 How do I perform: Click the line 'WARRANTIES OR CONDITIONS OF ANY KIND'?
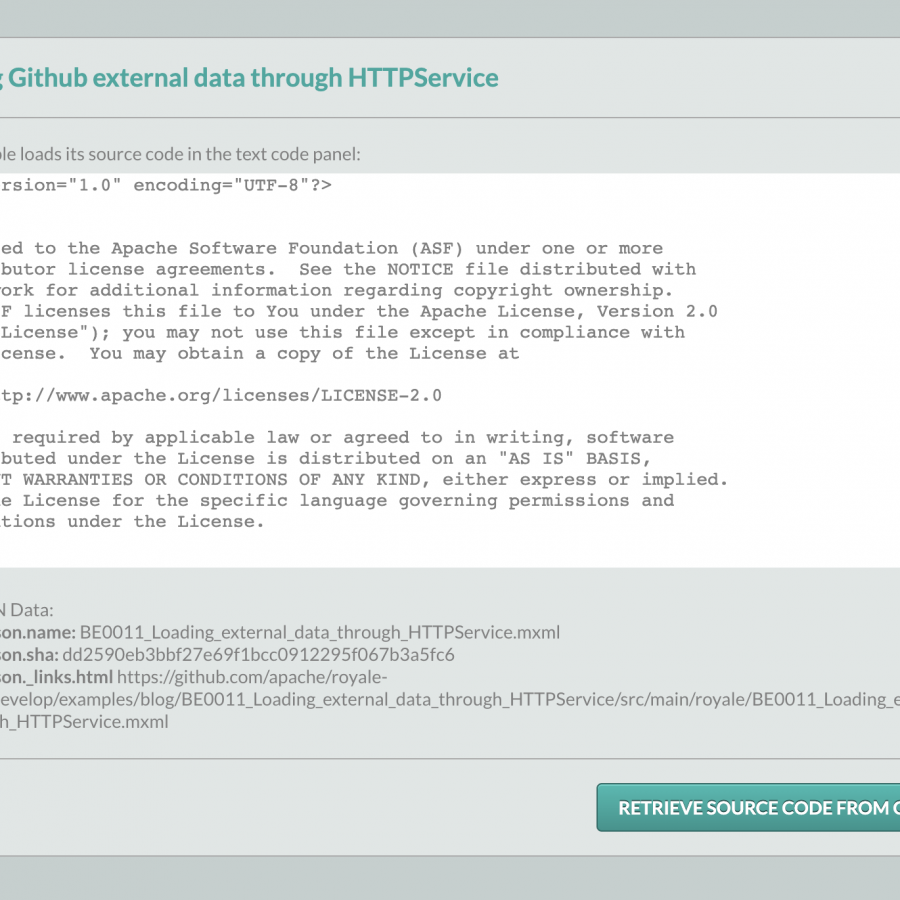360,479
